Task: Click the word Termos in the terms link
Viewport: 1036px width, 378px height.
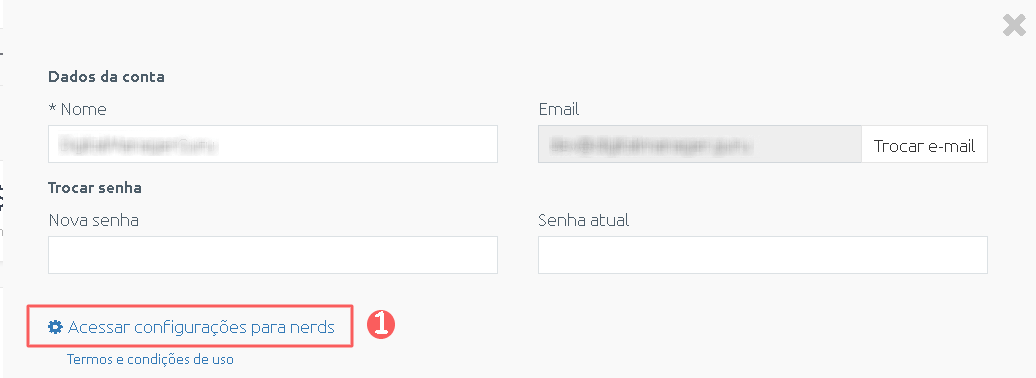Action: coord(87,360)
